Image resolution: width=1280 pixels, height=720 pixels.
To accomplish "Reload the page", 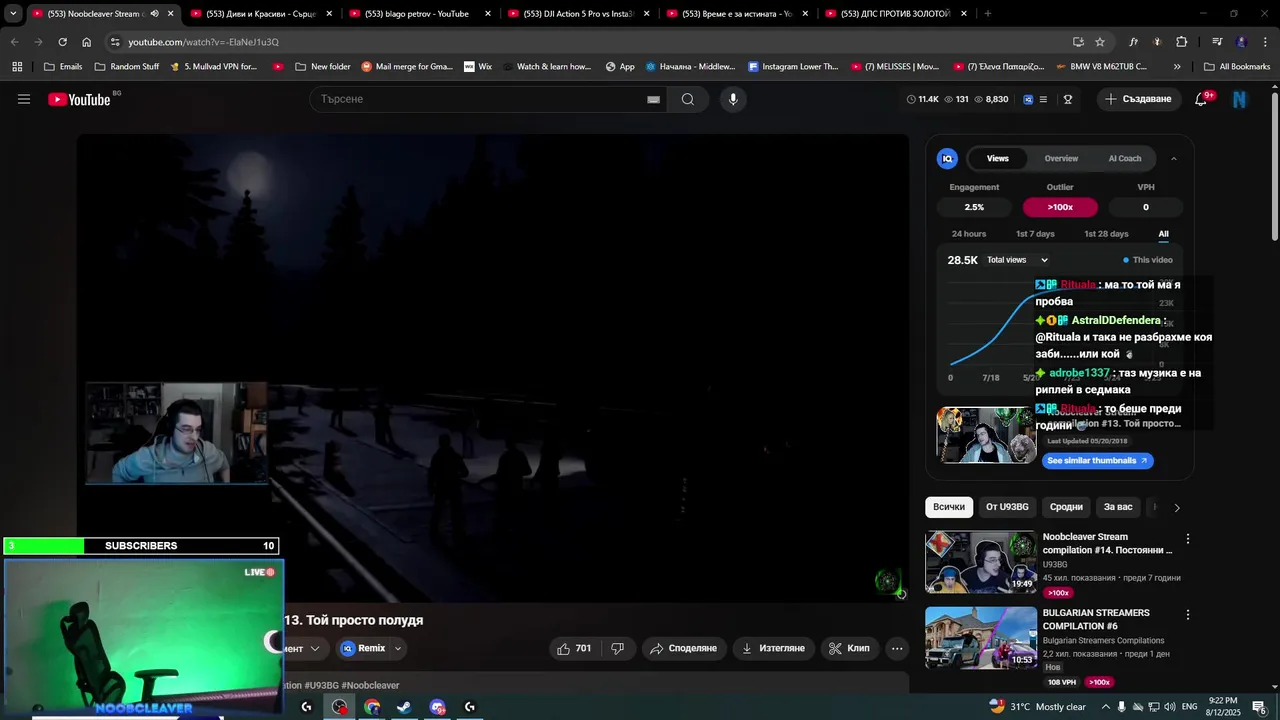I will [62, 42].
